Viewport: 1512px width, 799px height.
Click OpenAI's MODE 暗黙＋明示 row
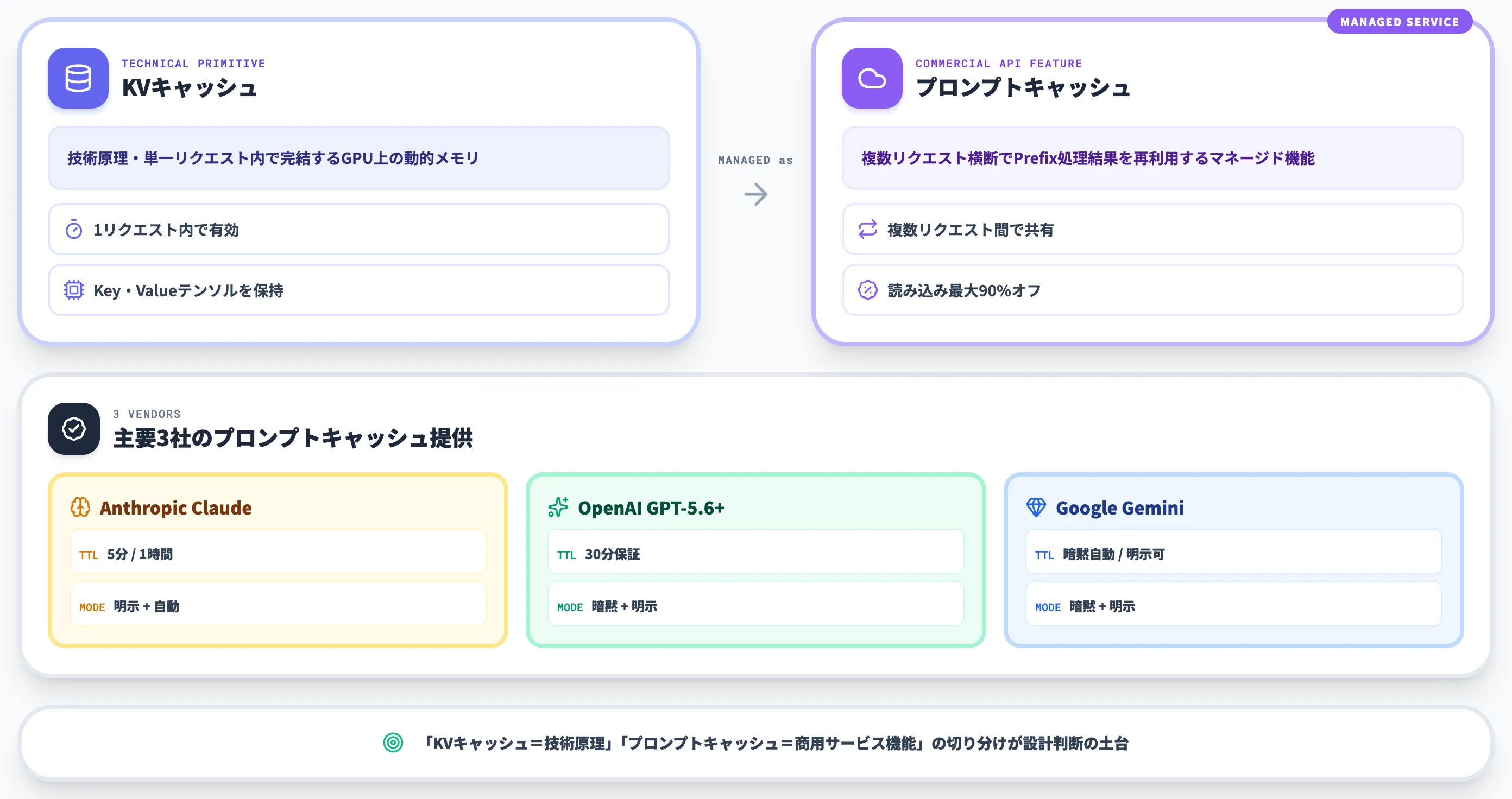[x=755, y=604]
